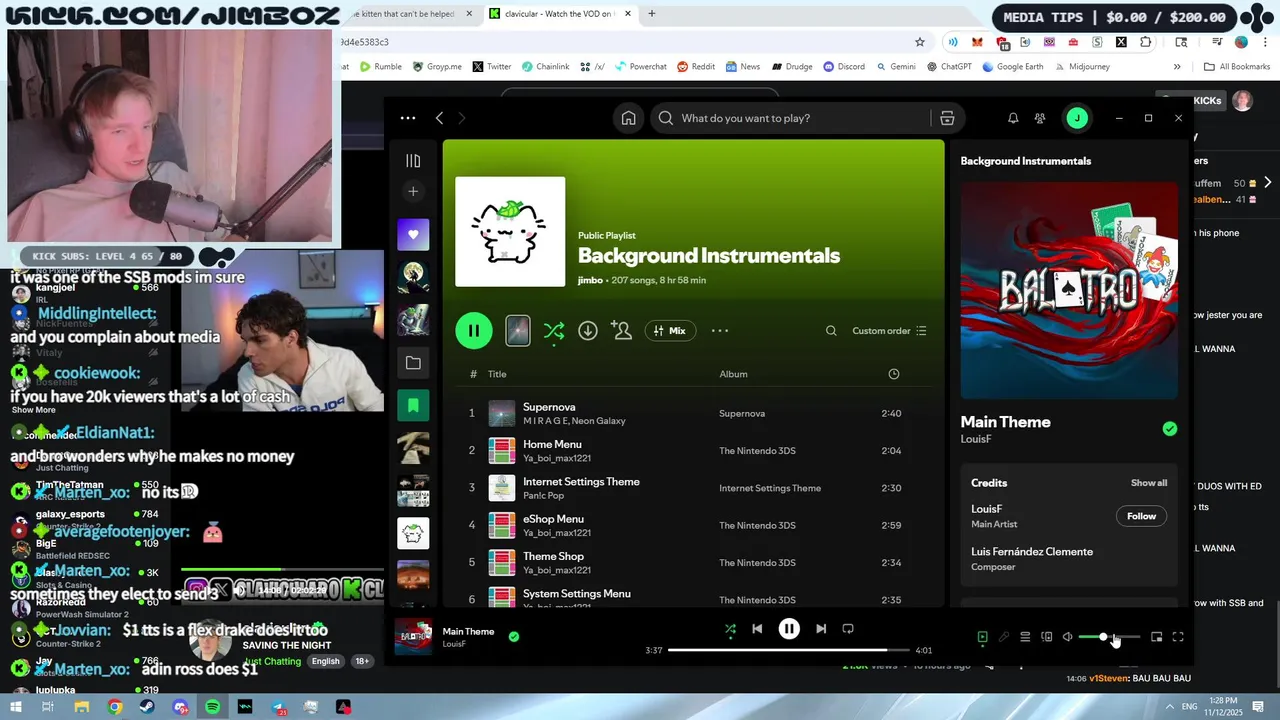Select the Theme Shop track
The image size is (1280, 720).
point(553,556)
